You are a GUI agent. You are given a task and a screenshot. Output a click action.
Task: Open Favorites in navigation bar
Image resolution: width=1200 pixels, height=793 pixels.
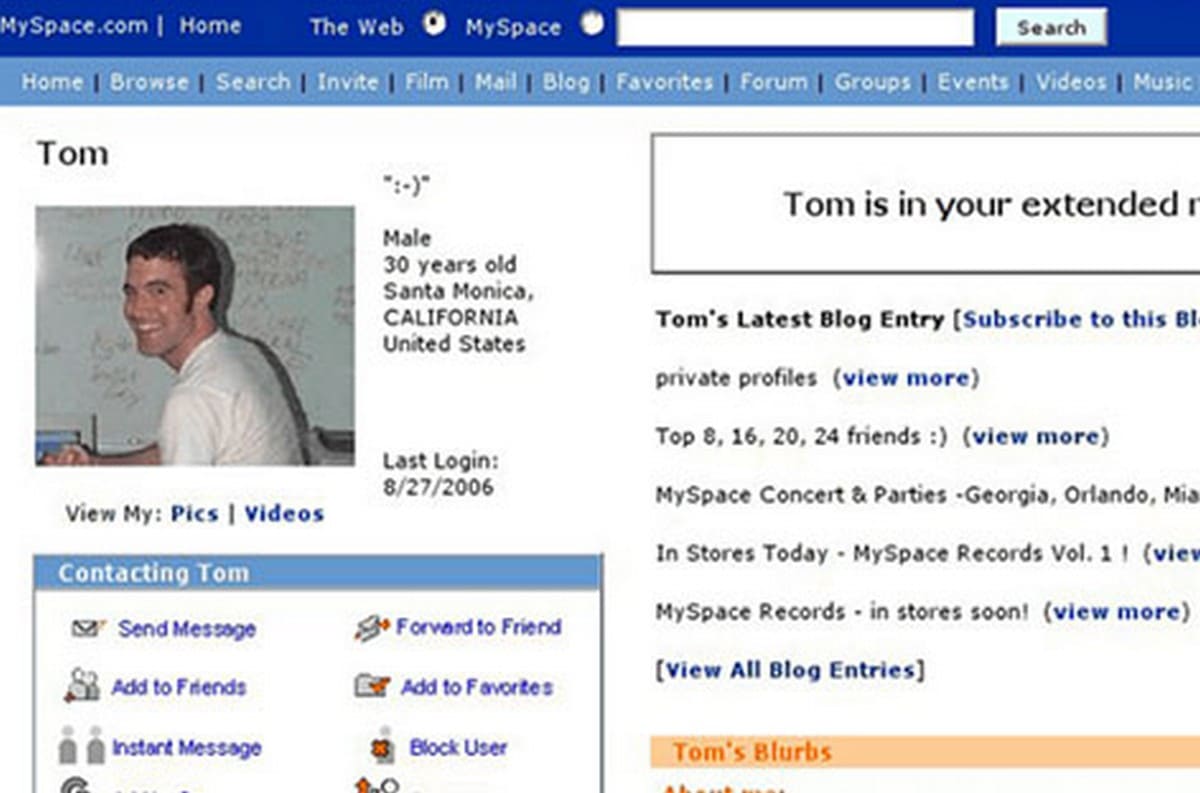pos(665,82)
